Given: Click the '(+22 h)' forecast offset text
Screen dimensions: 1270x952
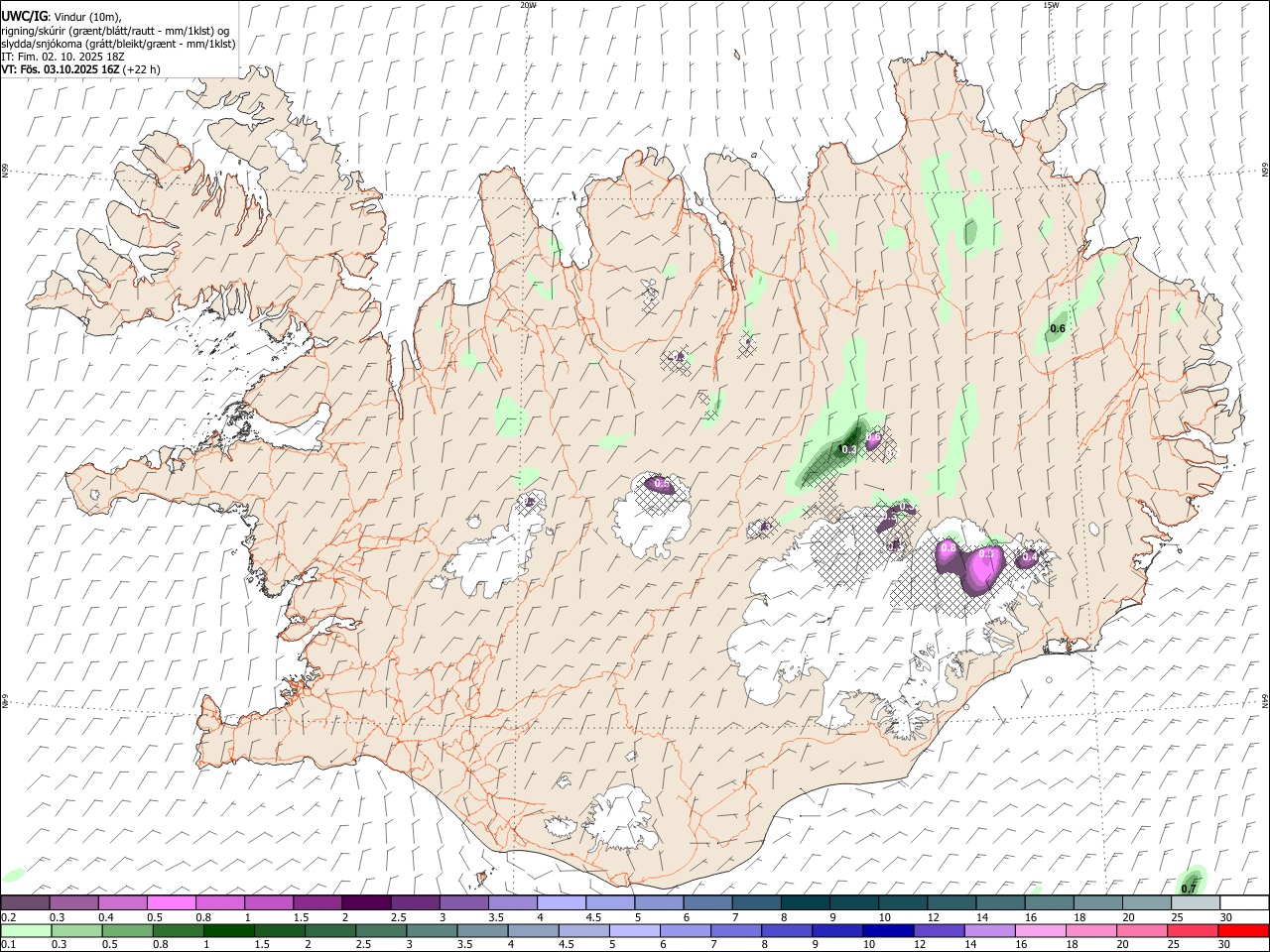Looking at the screenshot, I should click(x=142, y=69).
